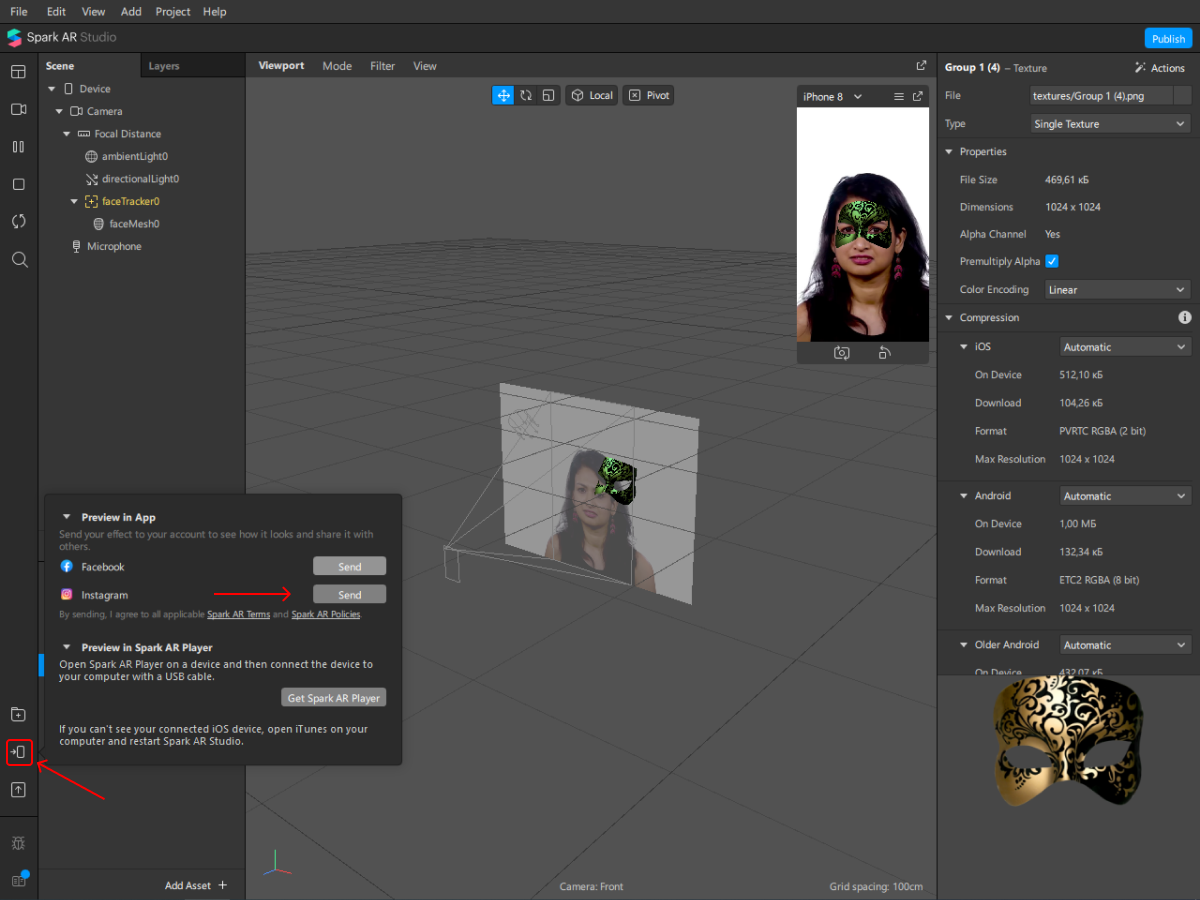
Task: Click the camera capture icon under simulator
Action: tap(842, 353)
